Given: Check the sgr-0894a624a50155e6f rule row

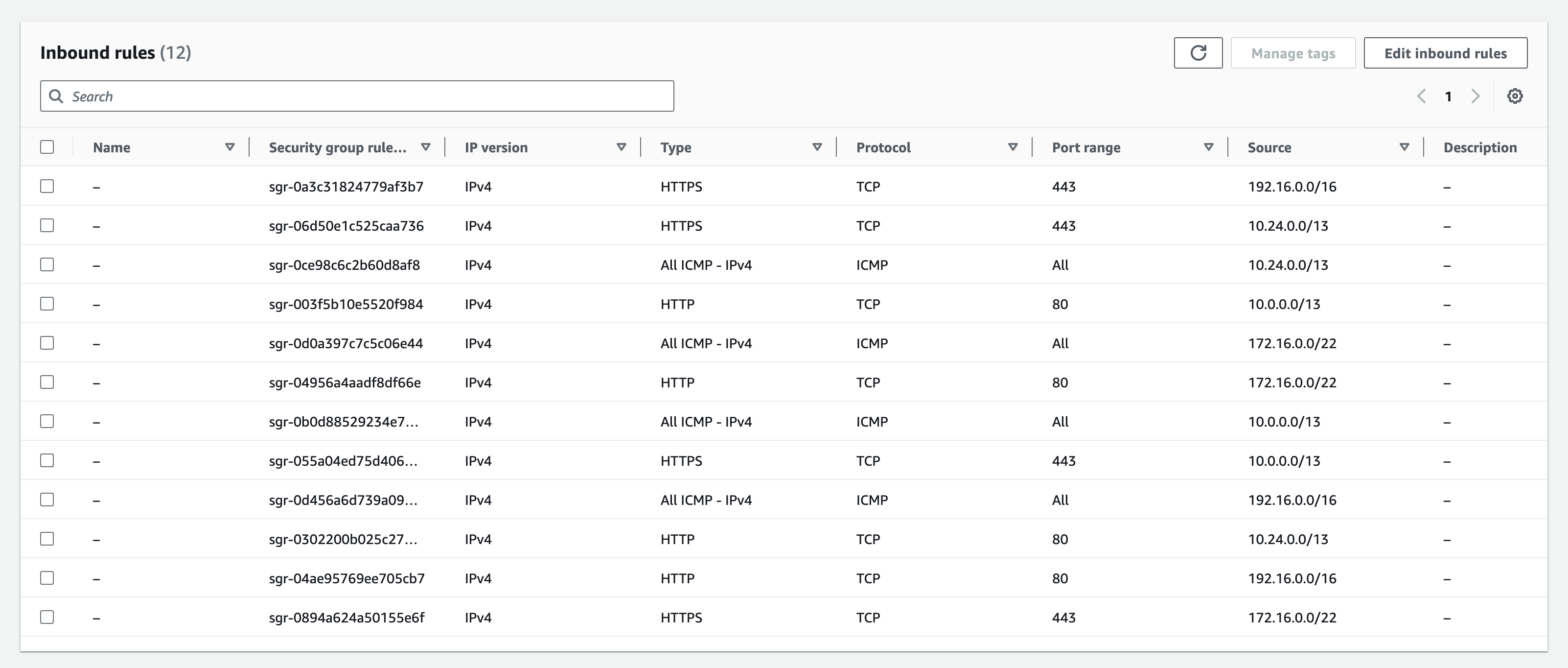Looking at the screenshot, I should pos(47,618).
